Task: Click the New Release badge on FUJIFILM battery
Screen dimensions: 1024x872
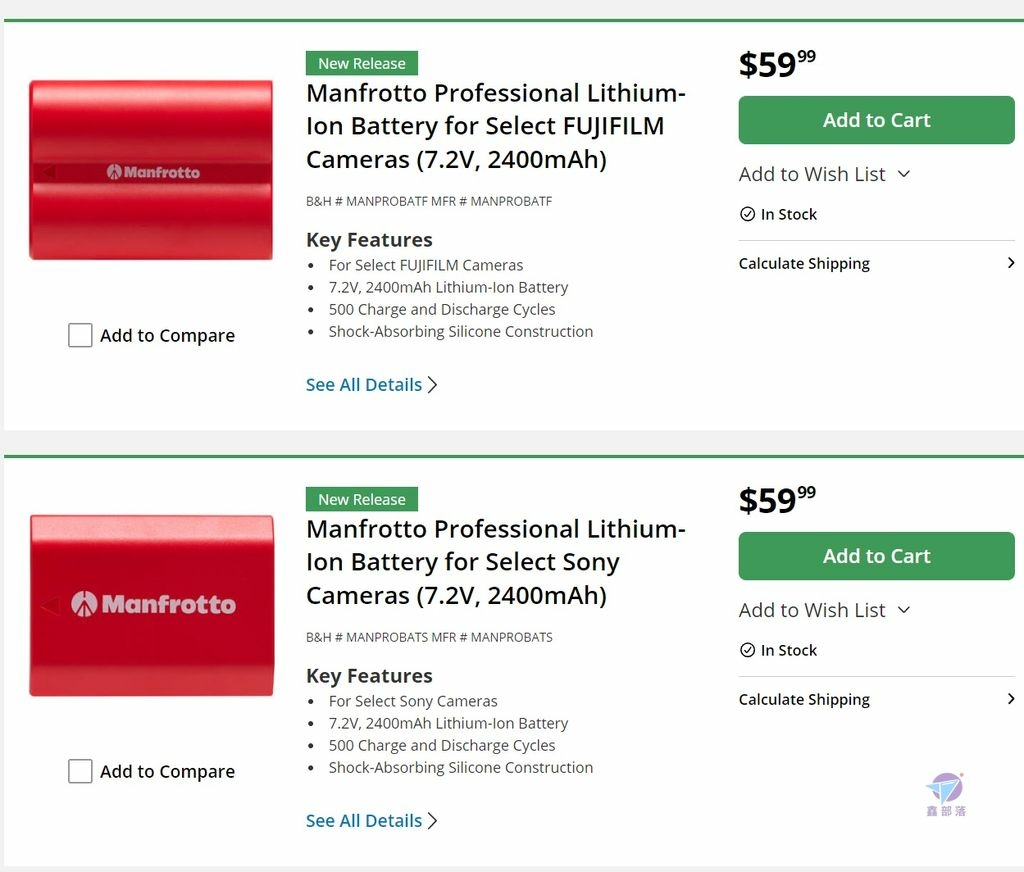Action: tap(362, 63)
